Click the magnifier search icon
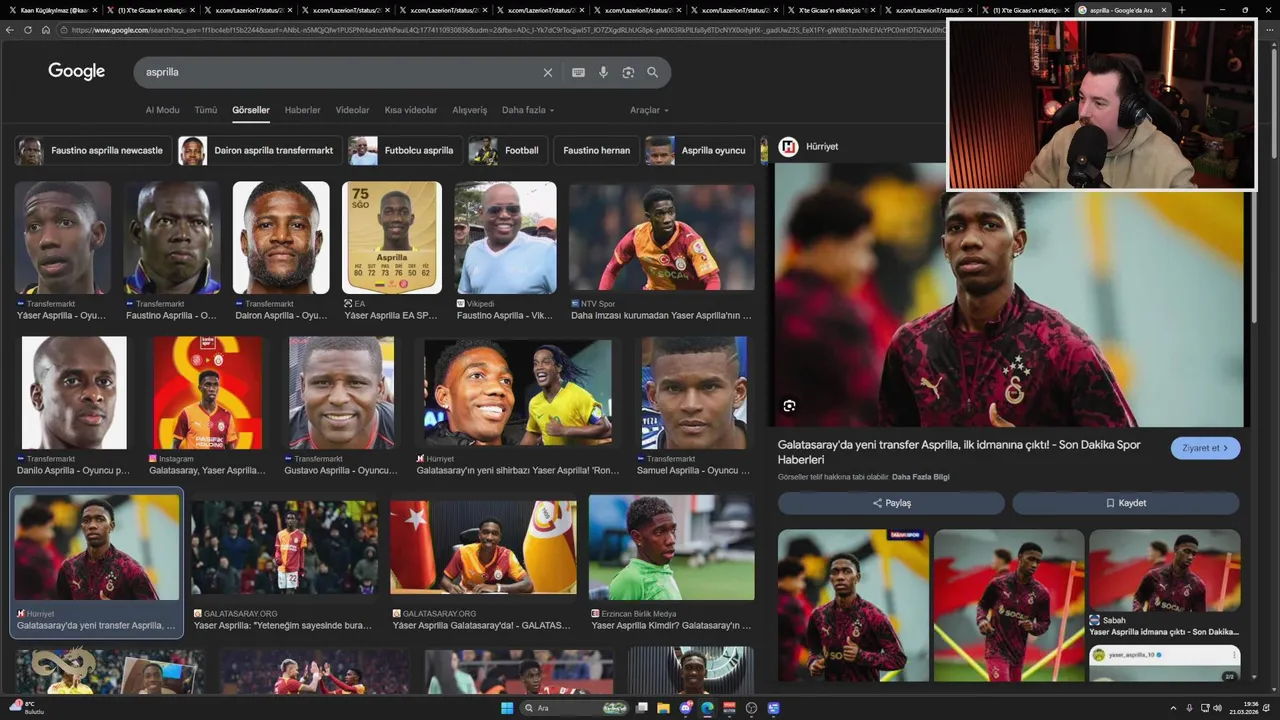Viewport: 1280px width, 720px height. point(652,72)
